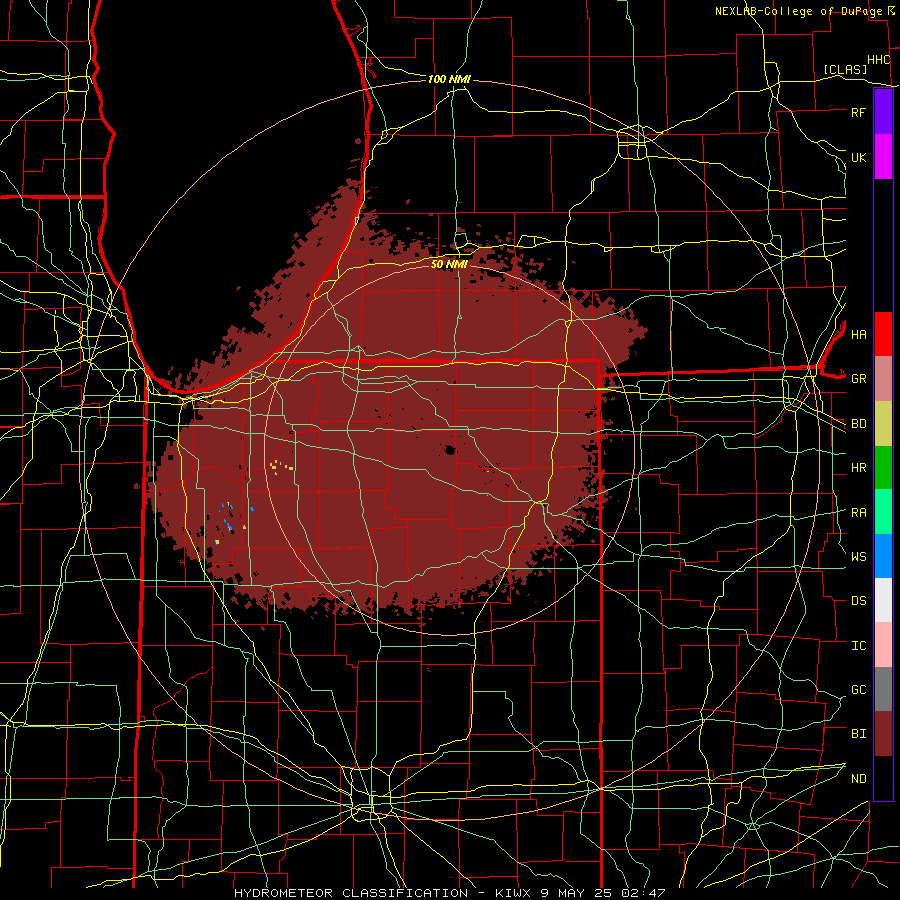Click the BD yellow legend swatch
The image size is (900, 900).
(883, 423)
